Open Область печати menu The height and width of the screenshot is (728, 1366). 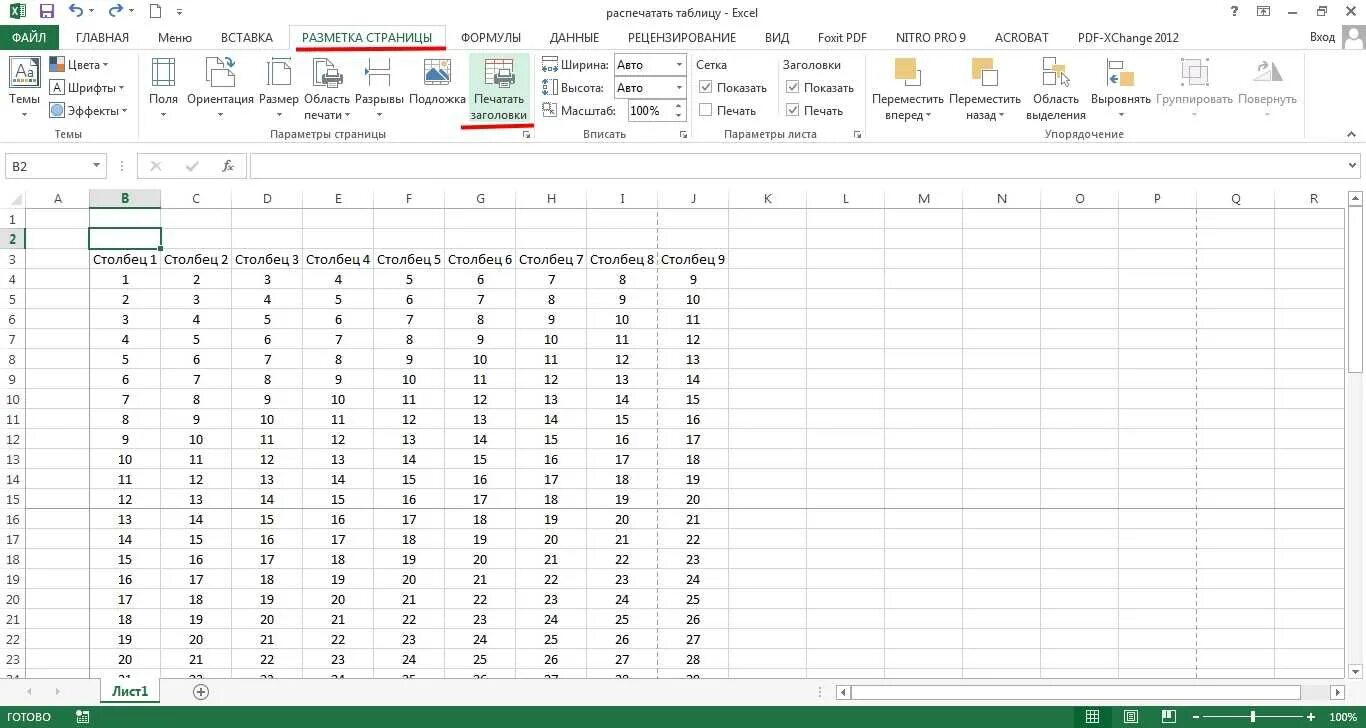327,88
